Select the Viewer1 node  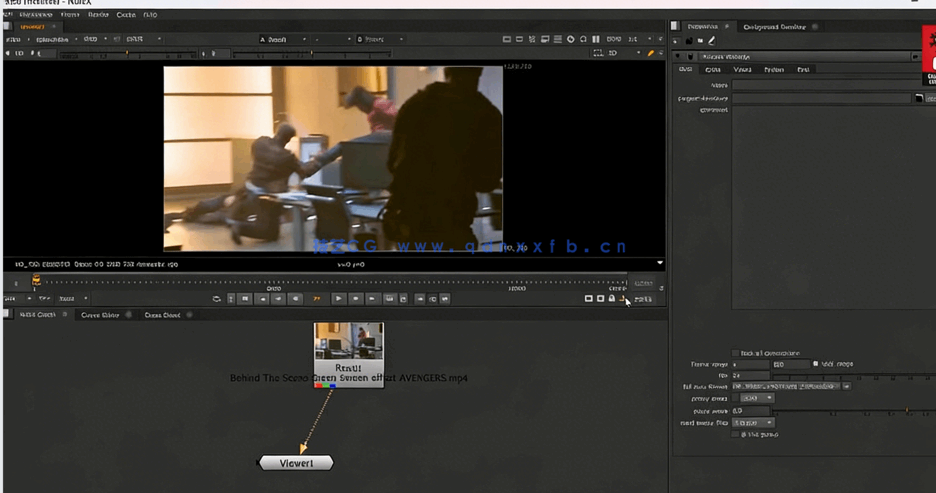pyautogui.click(x=296, y=463)
